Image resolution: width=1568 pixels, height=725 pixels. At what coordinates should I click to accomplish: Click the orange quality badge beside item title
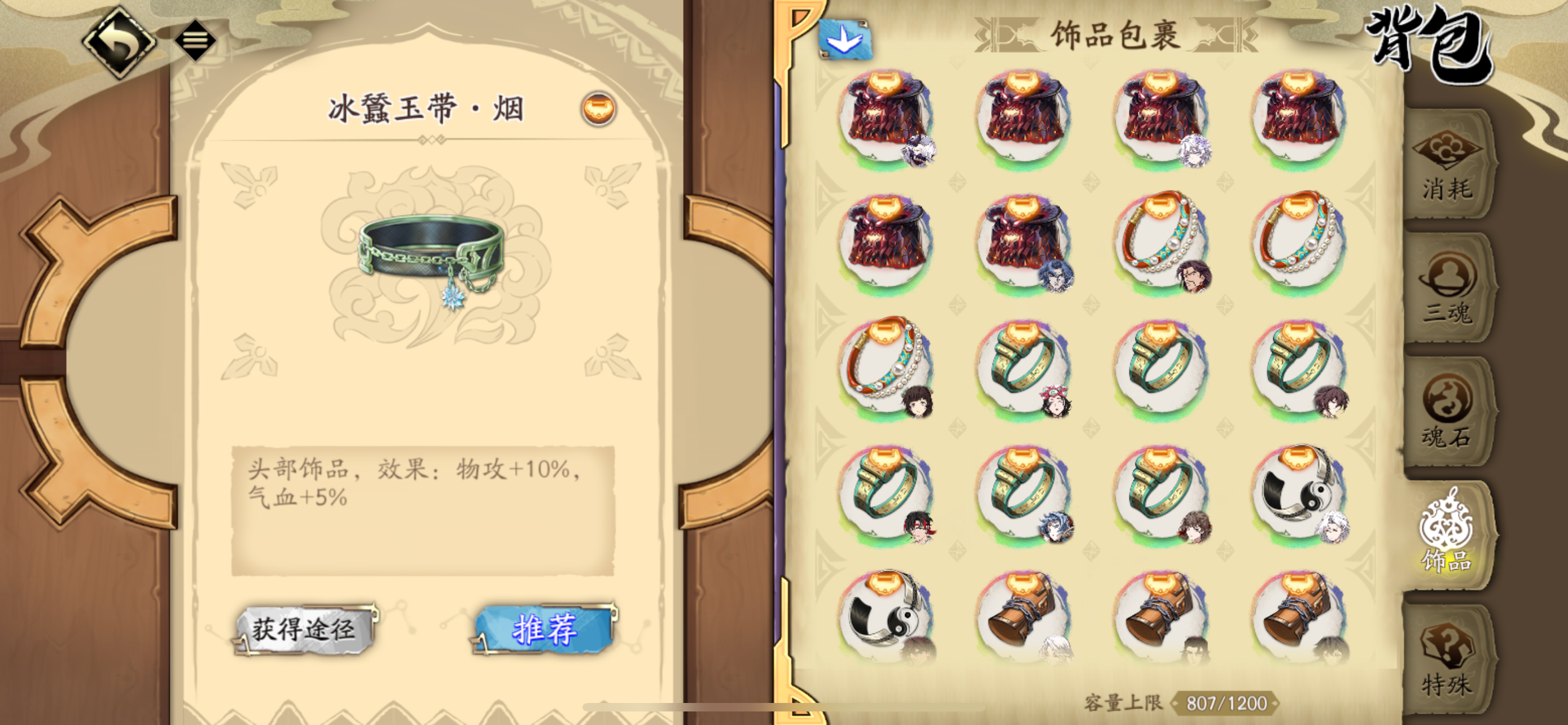(598, 109)
